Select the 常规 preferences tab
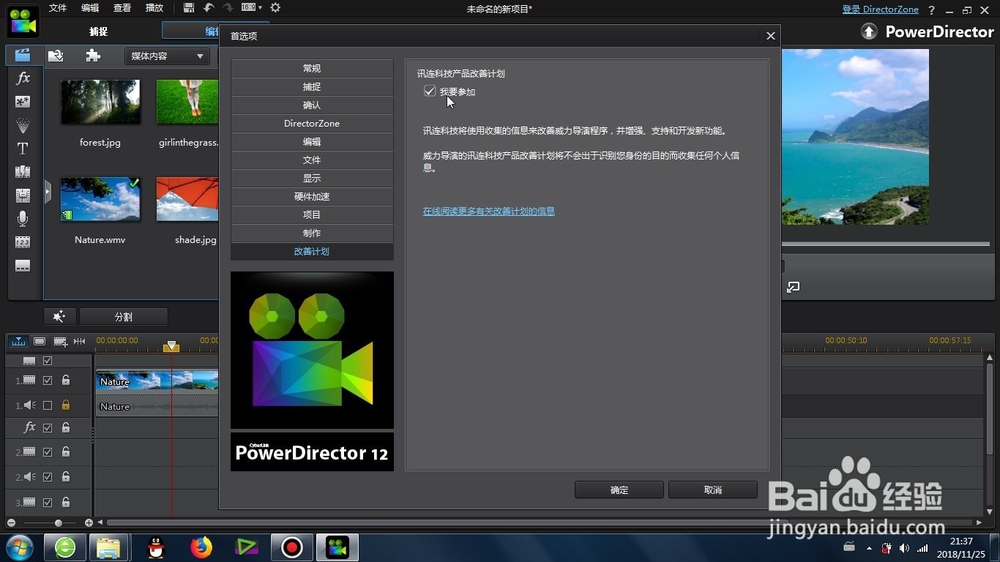The image size is (1000, 562). [312, 68]
